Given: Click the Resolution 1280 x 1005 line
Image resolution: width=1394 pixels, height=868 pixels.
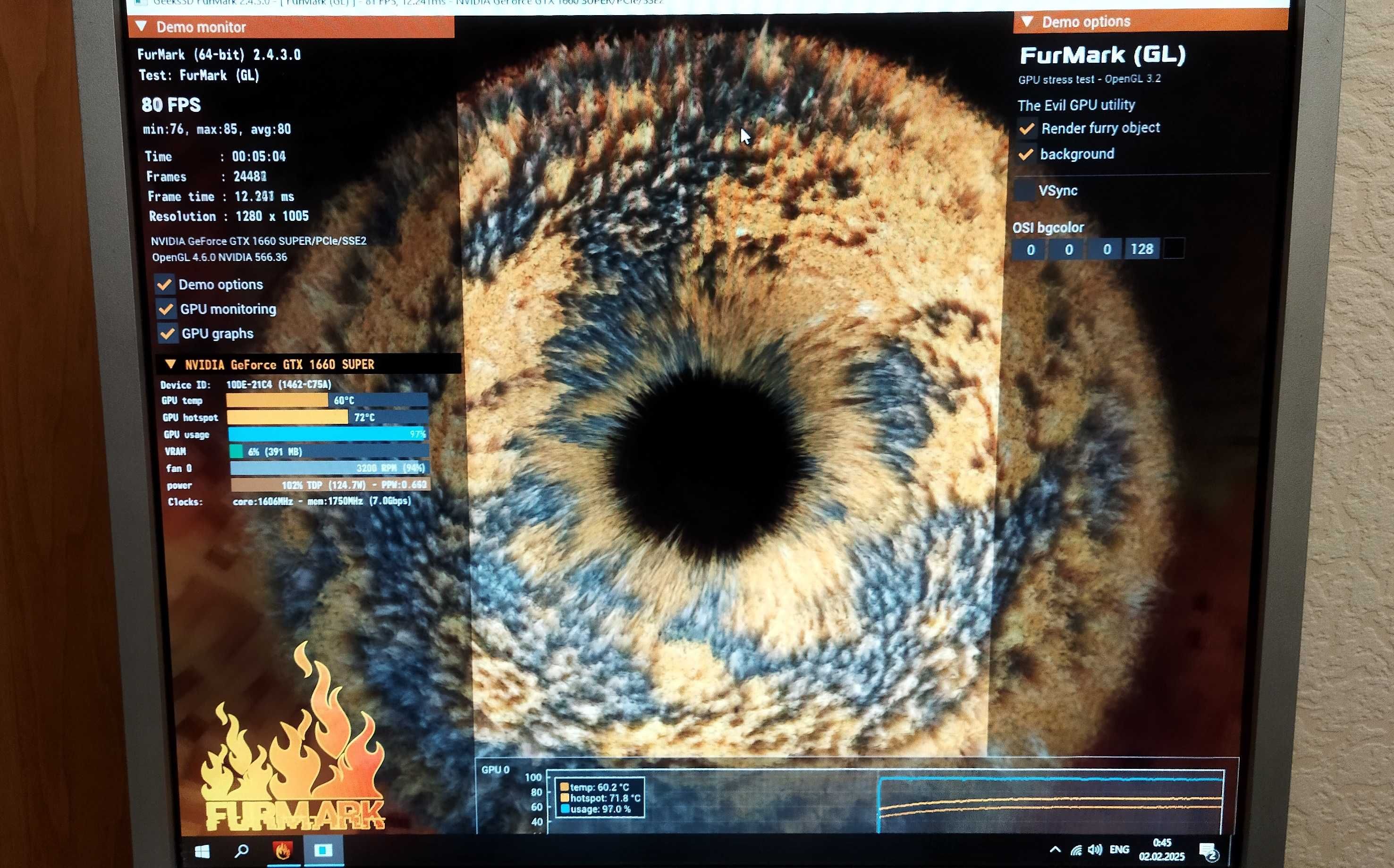Looking at the screenshot, I should (229, 217).
